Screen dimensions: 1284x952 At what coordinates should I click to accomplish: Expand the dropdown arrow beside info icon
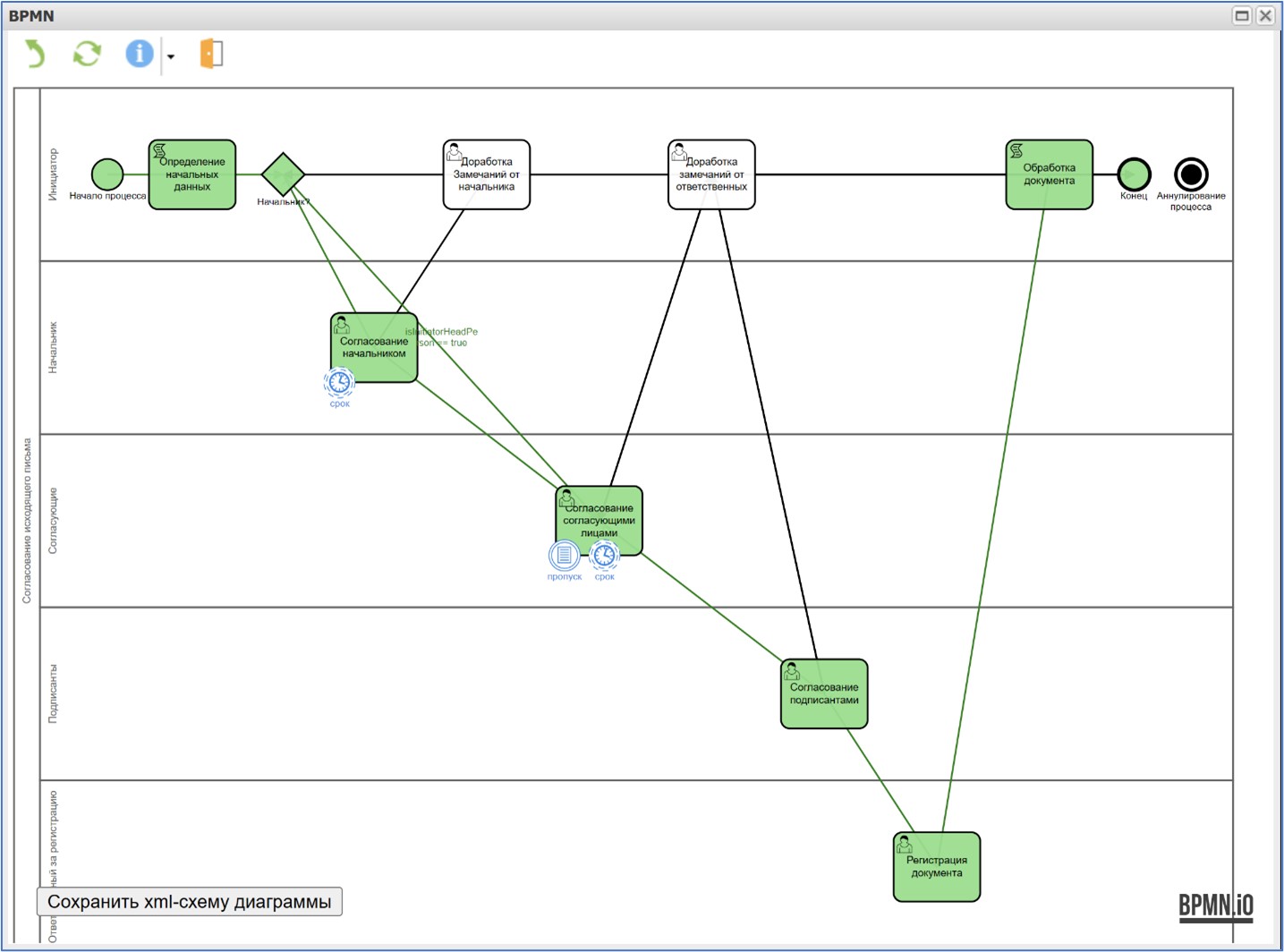click(x=170, y=56)
